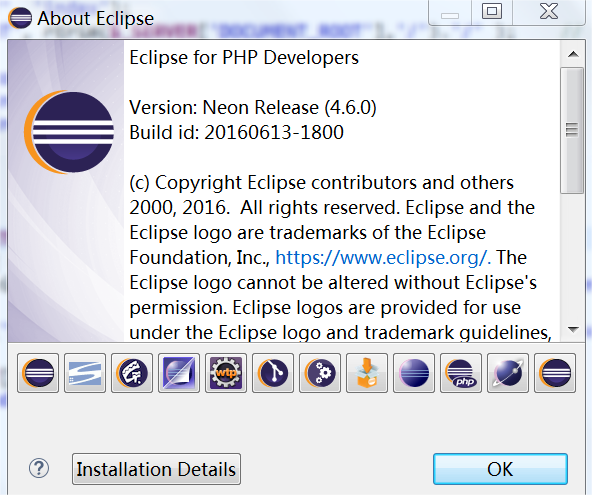Open the feature icon with small gears
The width and height of the screenshot is (592, 495).
[x=320, y=373]
